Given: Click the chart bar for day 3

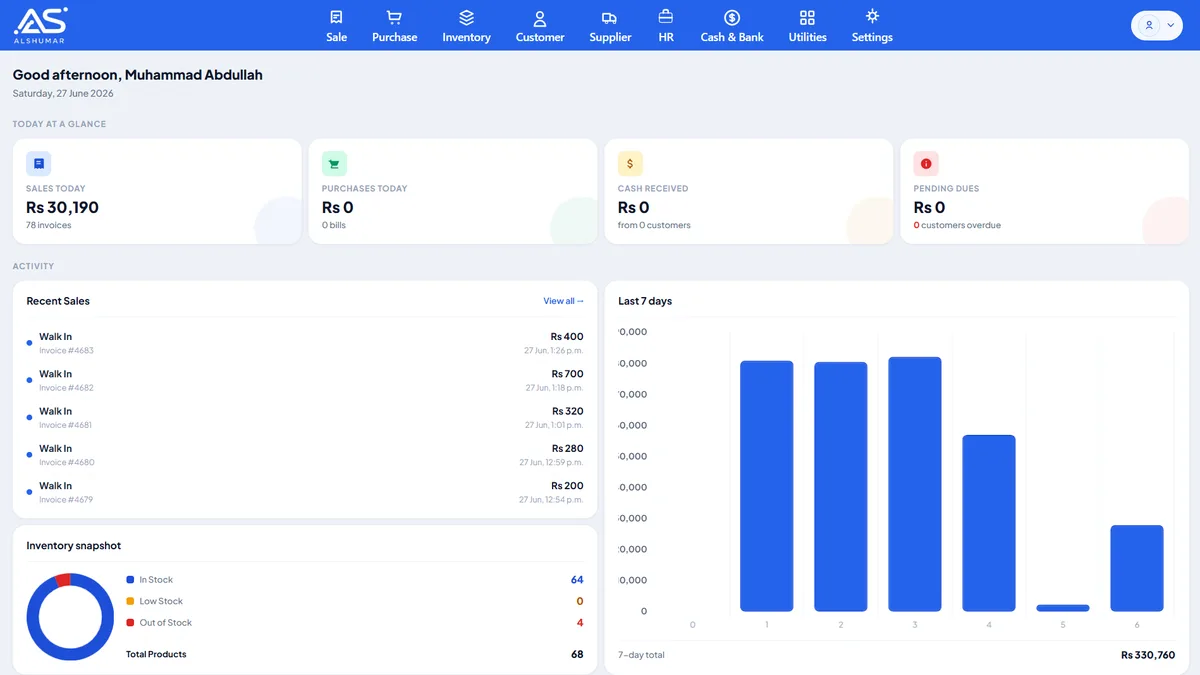Looking at the screenshot, I should pos(915,484).
